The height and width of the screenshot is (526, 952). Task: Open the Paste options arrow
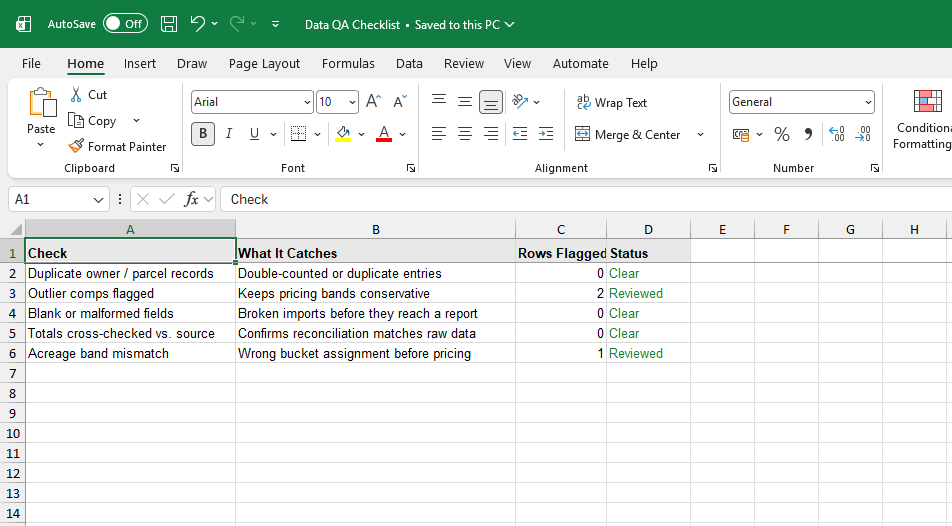(x=41, y=145)
